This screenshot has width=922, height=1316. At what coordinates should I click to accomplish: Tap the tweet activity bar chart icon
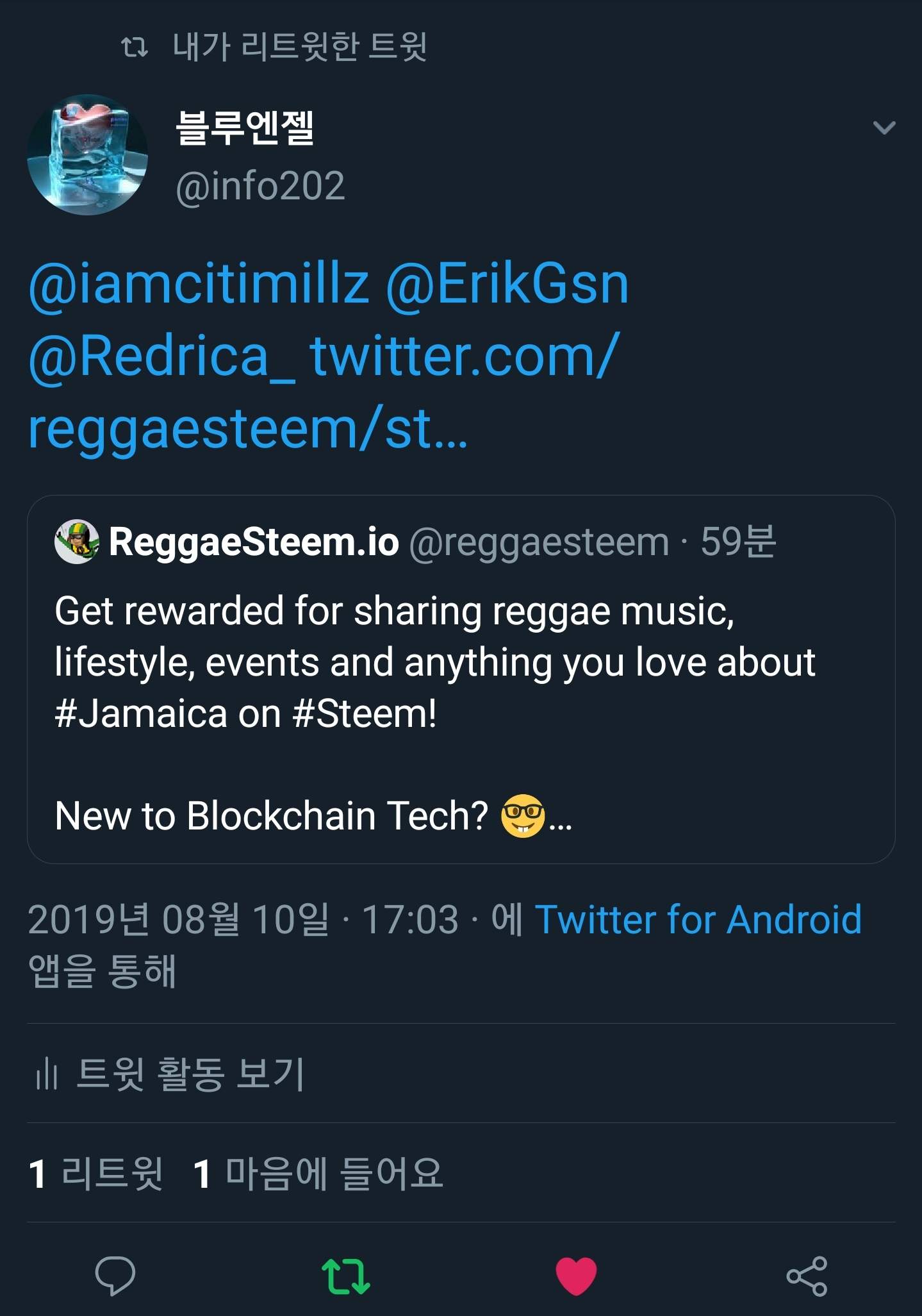tap(47, 1074)
